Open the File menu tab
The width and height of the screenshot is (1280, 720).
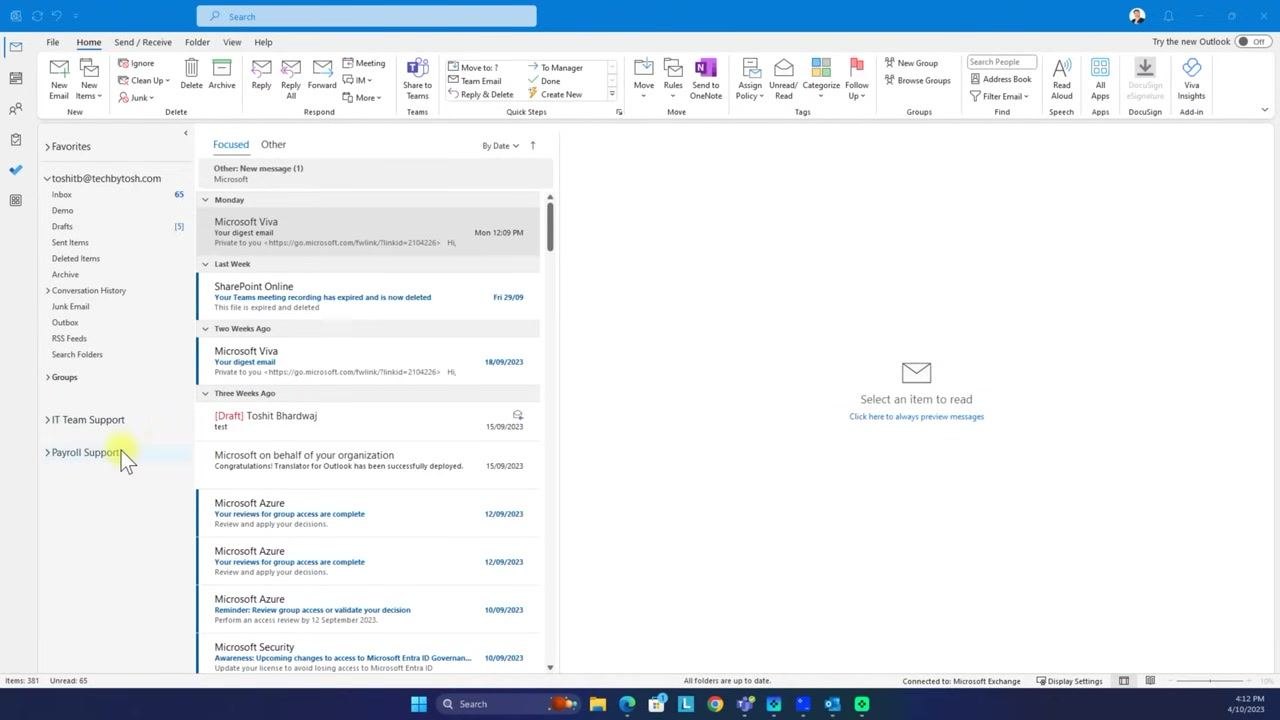click(53, 42)
